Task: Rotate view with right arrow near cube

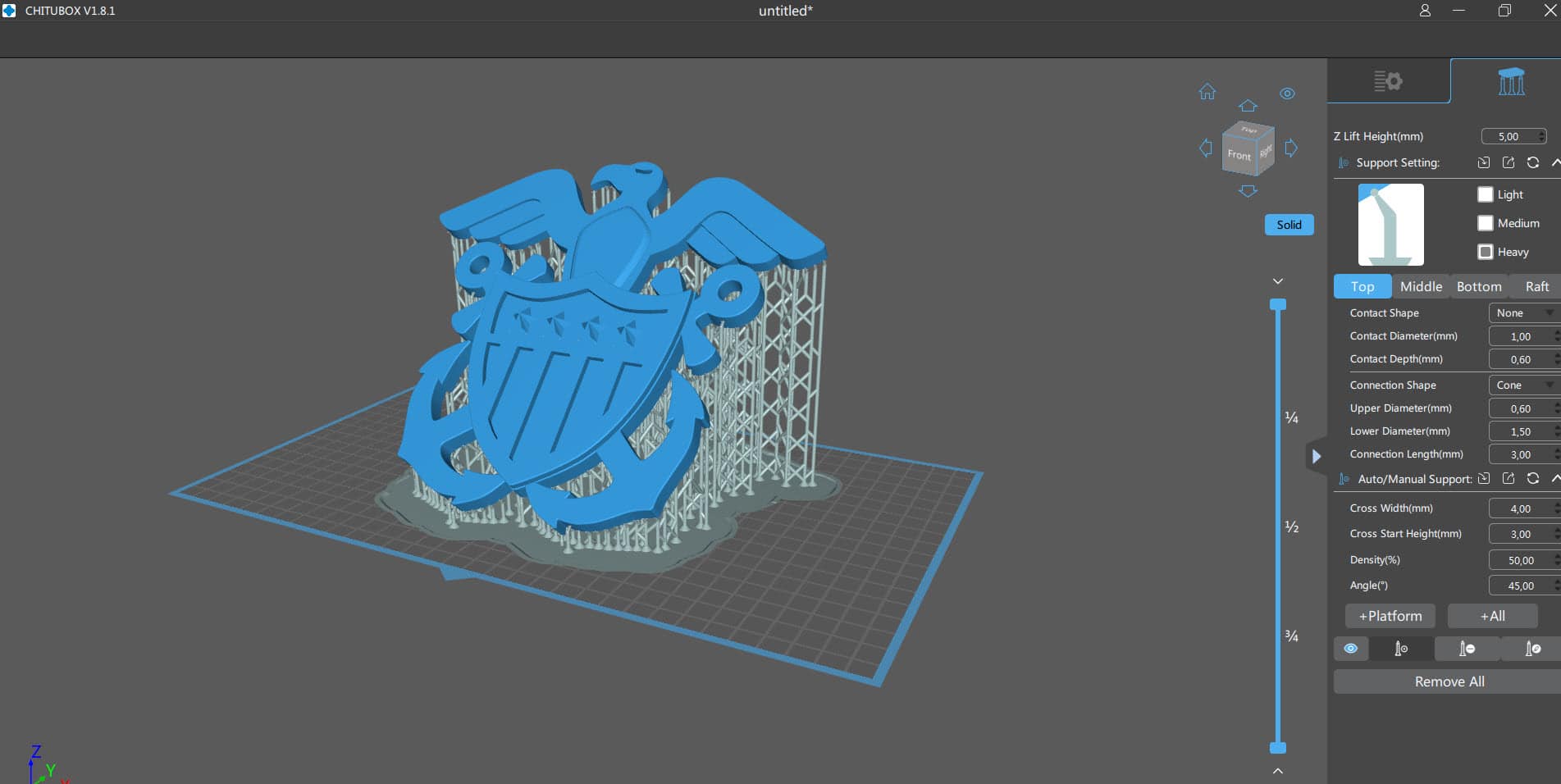Action: tap(1291, 148)
